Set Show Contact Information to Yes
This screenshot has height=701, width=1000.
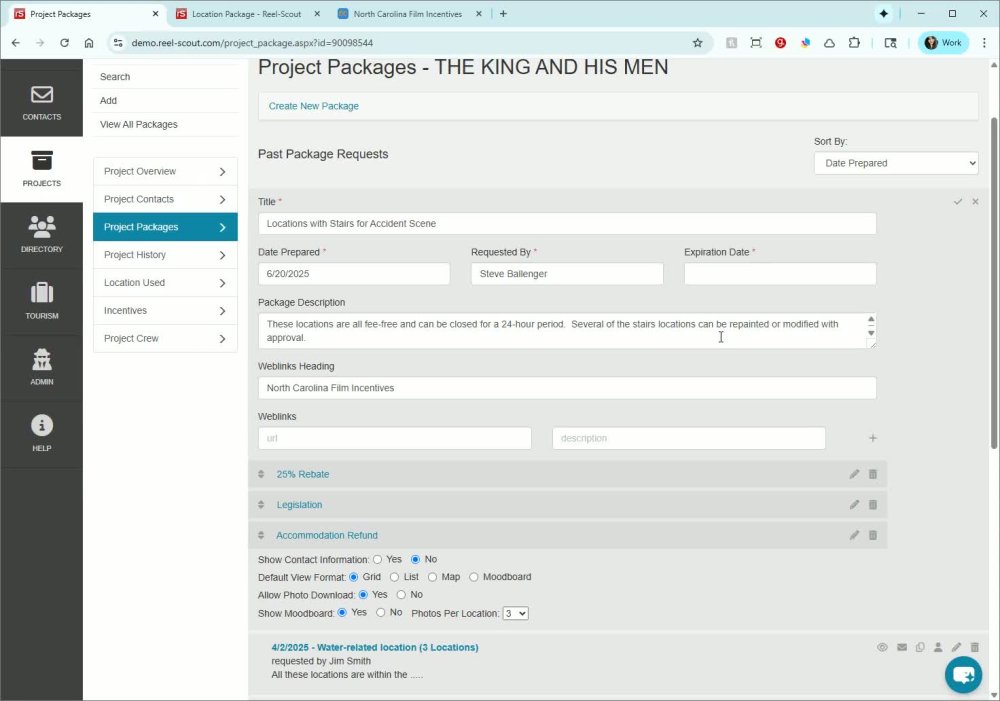pos(378,559)
